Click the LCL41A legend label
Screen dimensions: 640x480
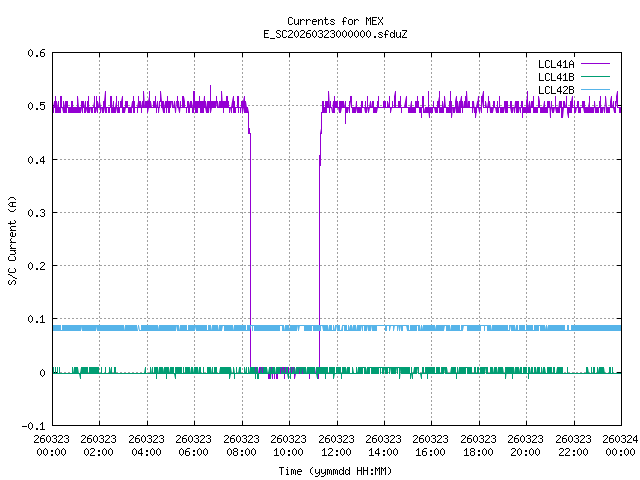(x=555, y=64)
